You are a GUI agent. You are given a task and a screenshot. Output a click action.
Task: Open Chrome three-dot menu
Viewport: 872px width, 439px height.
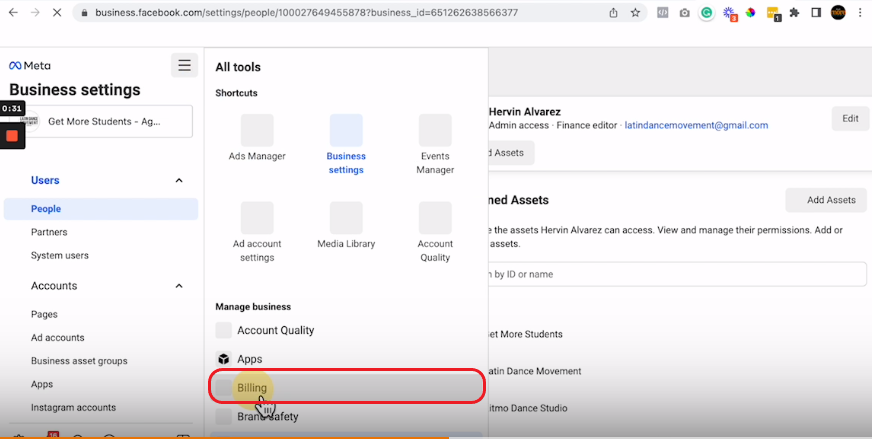[860, 12]
